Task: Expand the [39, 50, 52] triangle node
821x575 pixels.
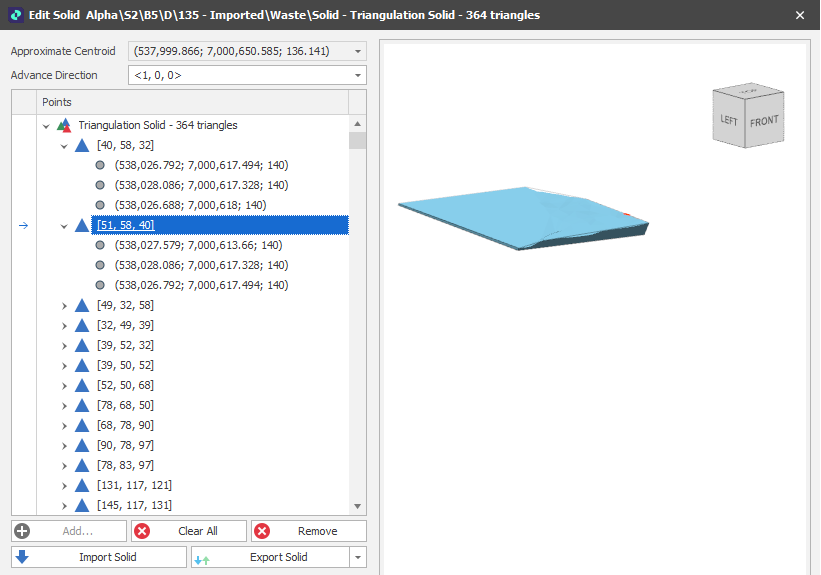Action: click(x=64, y=366)
